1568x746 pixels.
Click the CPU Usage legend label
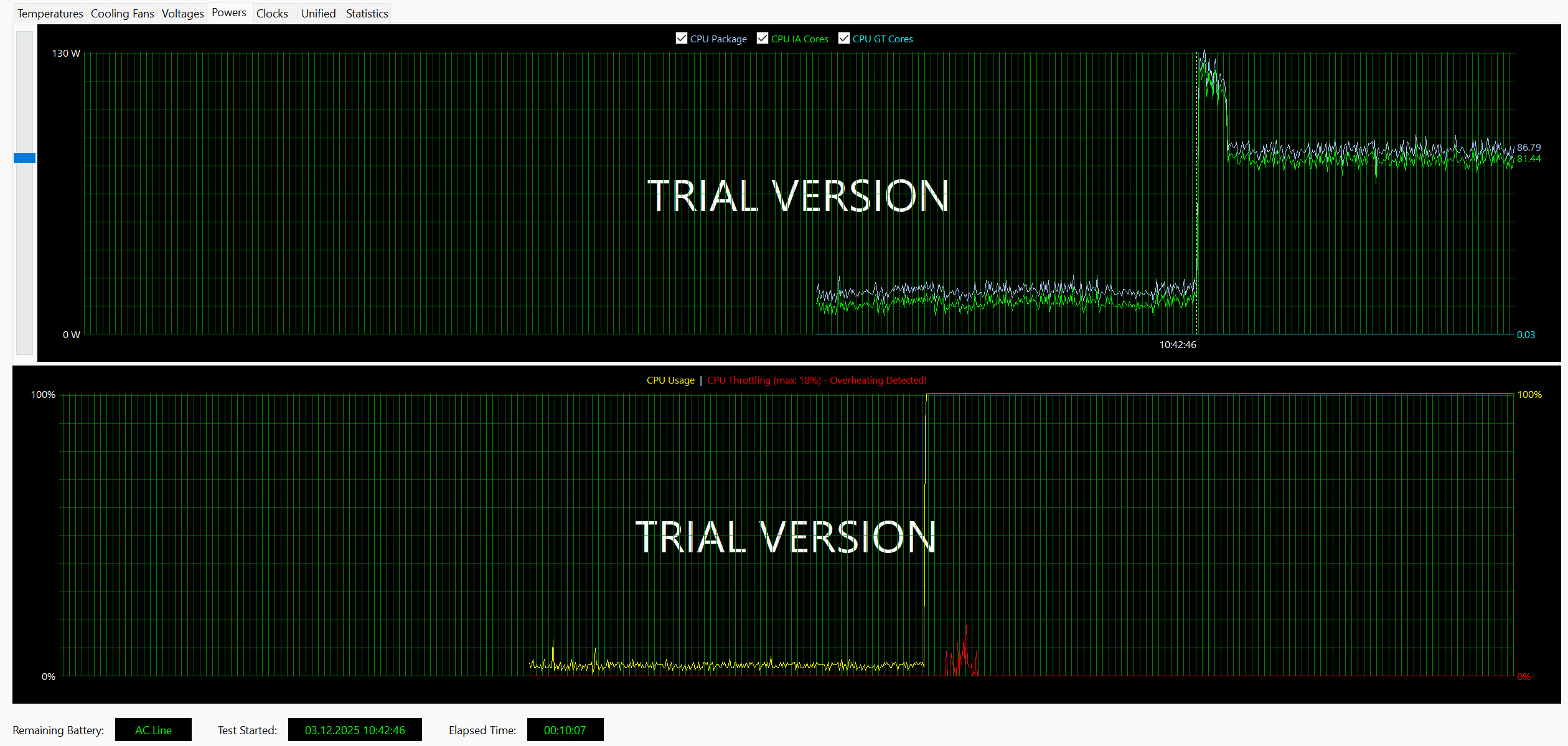tap(670, 380)
